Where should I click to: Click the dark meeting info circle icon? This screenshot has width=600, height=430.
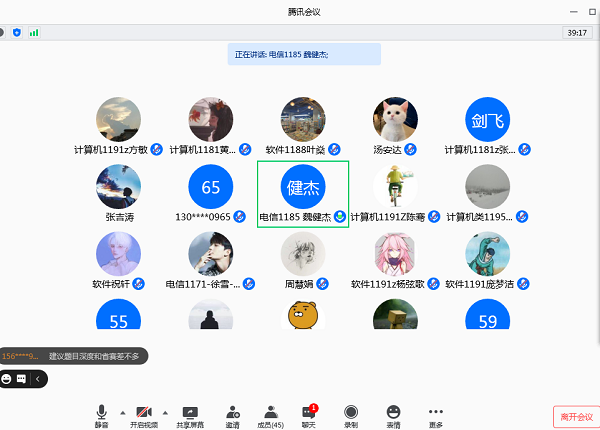(x=2, y=33)
